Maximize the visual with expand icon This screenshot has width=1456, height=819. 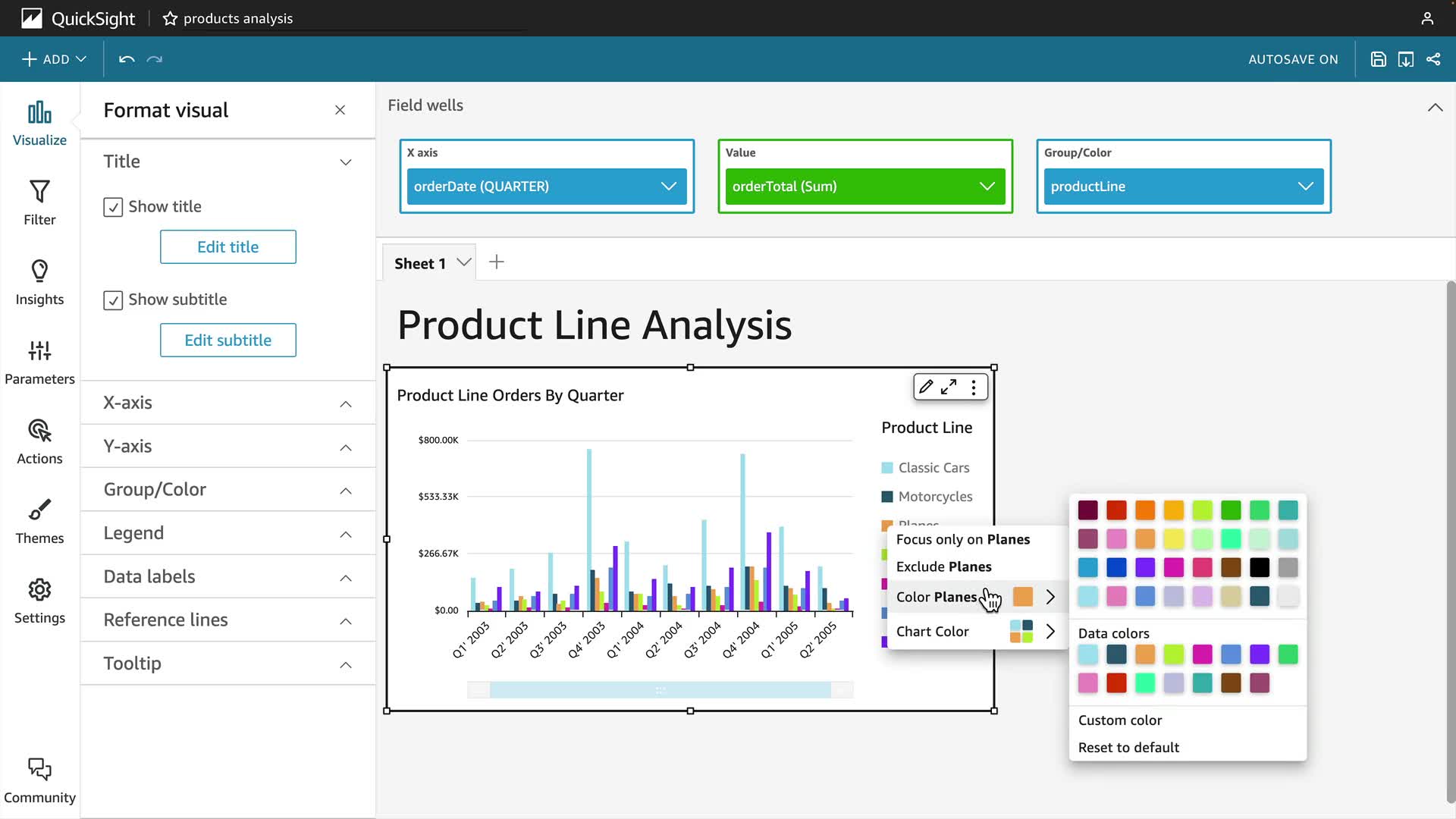pyautogui.click(x=949, y=387)
